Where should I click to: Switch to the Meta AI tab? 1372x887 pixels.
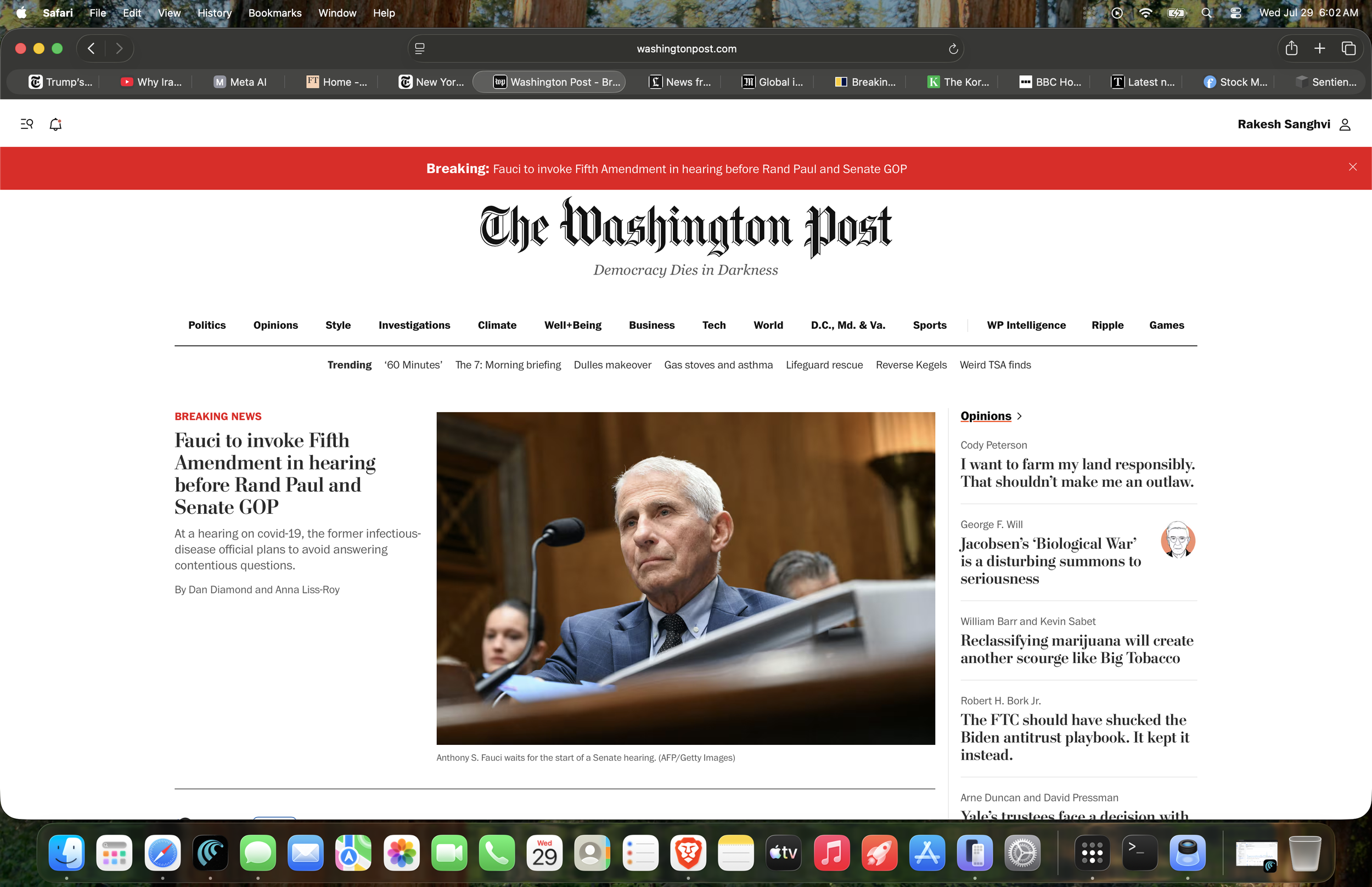[240, 82]
